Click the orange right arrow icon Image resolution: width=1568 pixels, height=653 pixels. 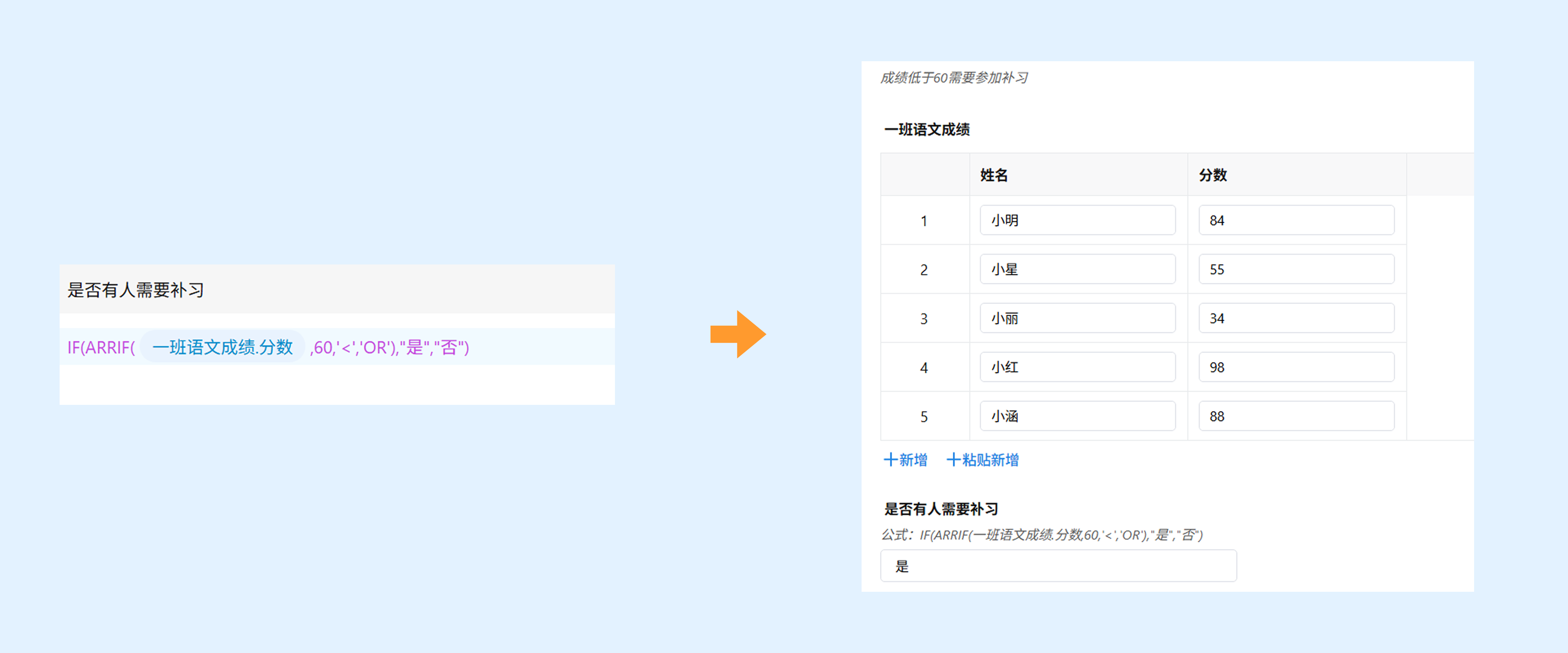[738, 334]
